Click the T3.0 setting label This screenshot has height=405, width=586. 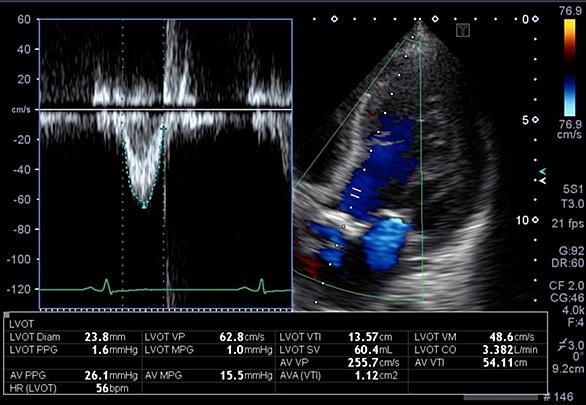click(573, 204)
